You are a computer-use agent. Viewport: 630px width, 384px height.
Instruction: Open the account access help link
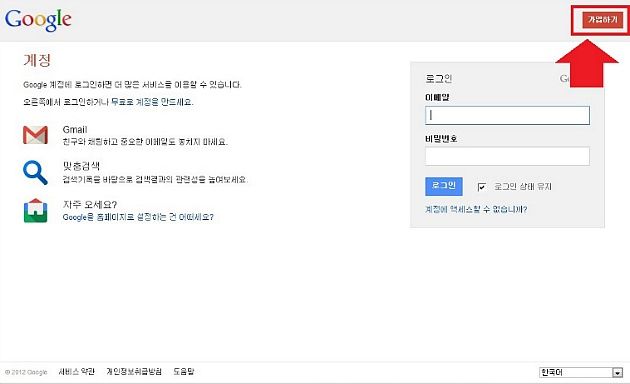pos(476,209)
